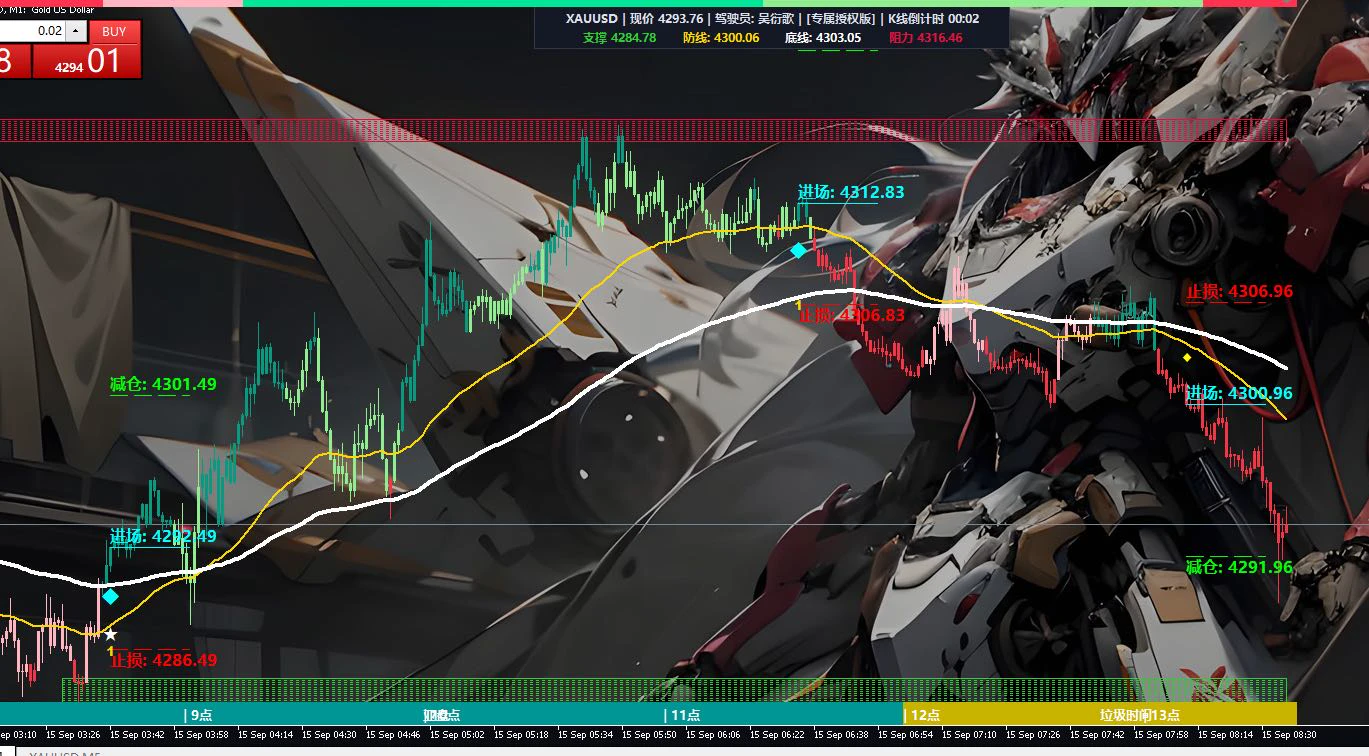Select the white star signal marker
Viewport: 1369px width, 756px height.
click(x=110, y=634)
